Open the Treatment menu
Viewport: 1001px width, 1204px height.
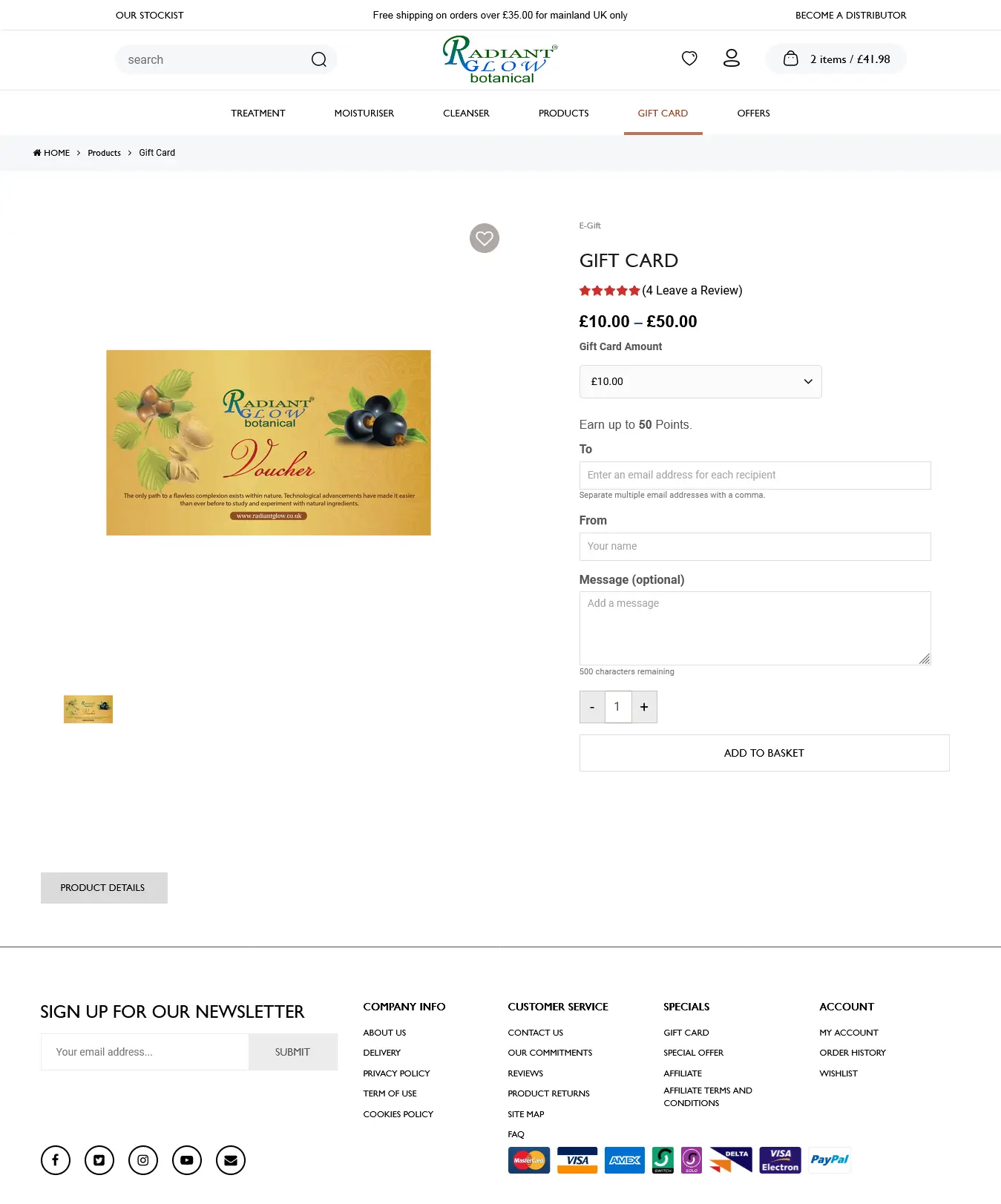pos(258,114)
